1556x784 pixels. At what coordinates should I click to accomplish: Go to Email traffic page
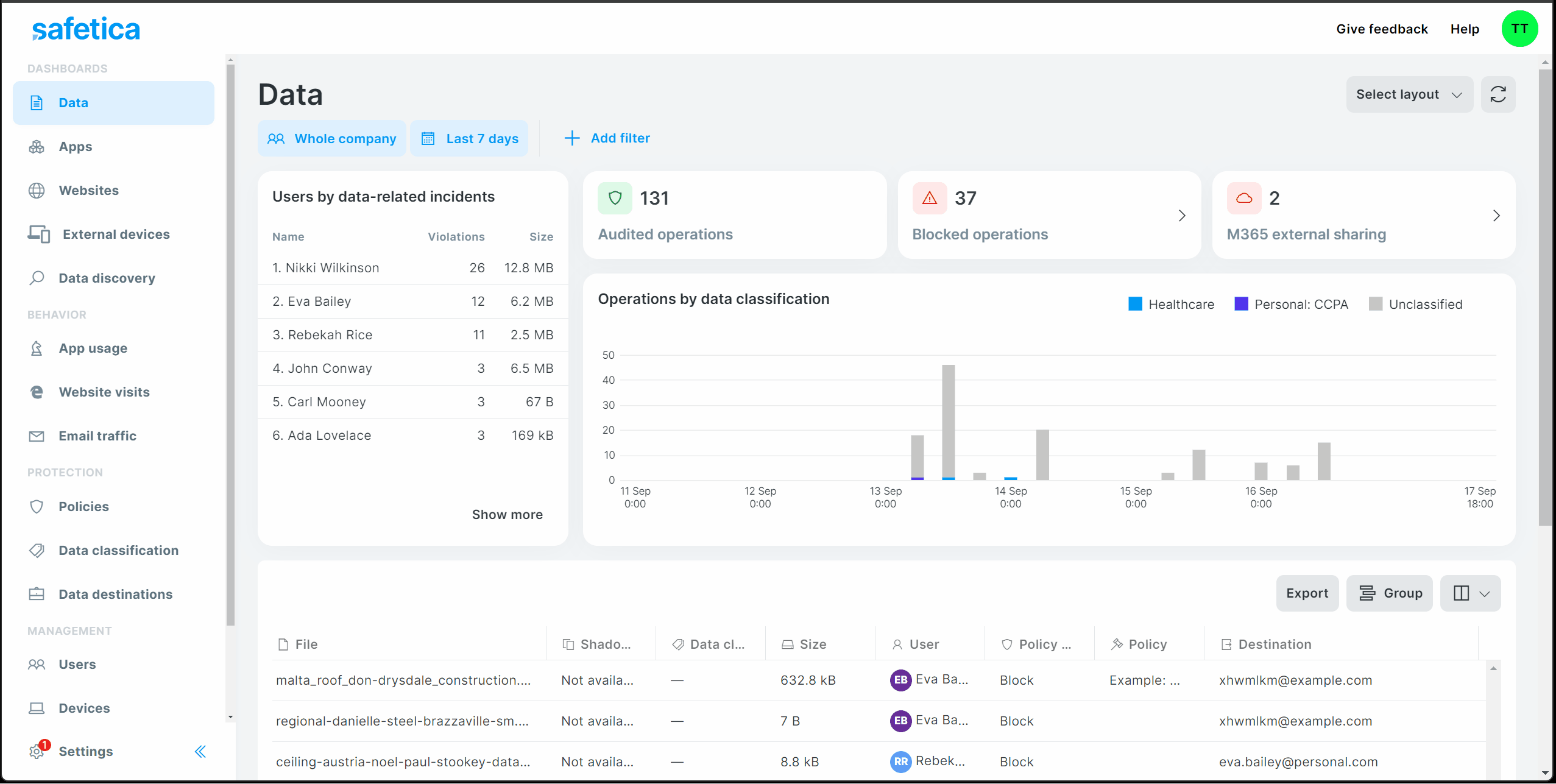click(97, 436)
